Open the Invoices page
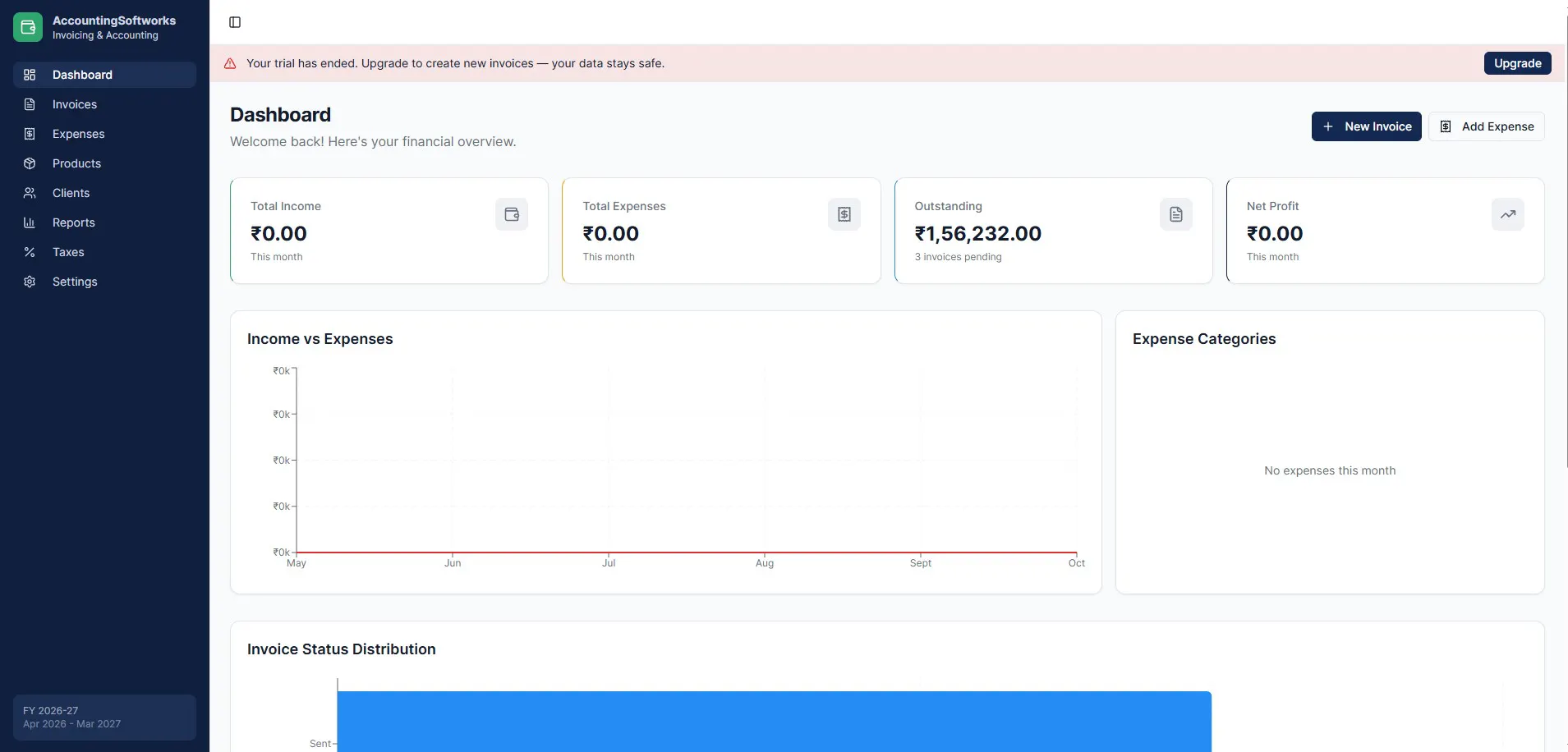This screenshot has height=752, width=1568. tap(104, 104)
